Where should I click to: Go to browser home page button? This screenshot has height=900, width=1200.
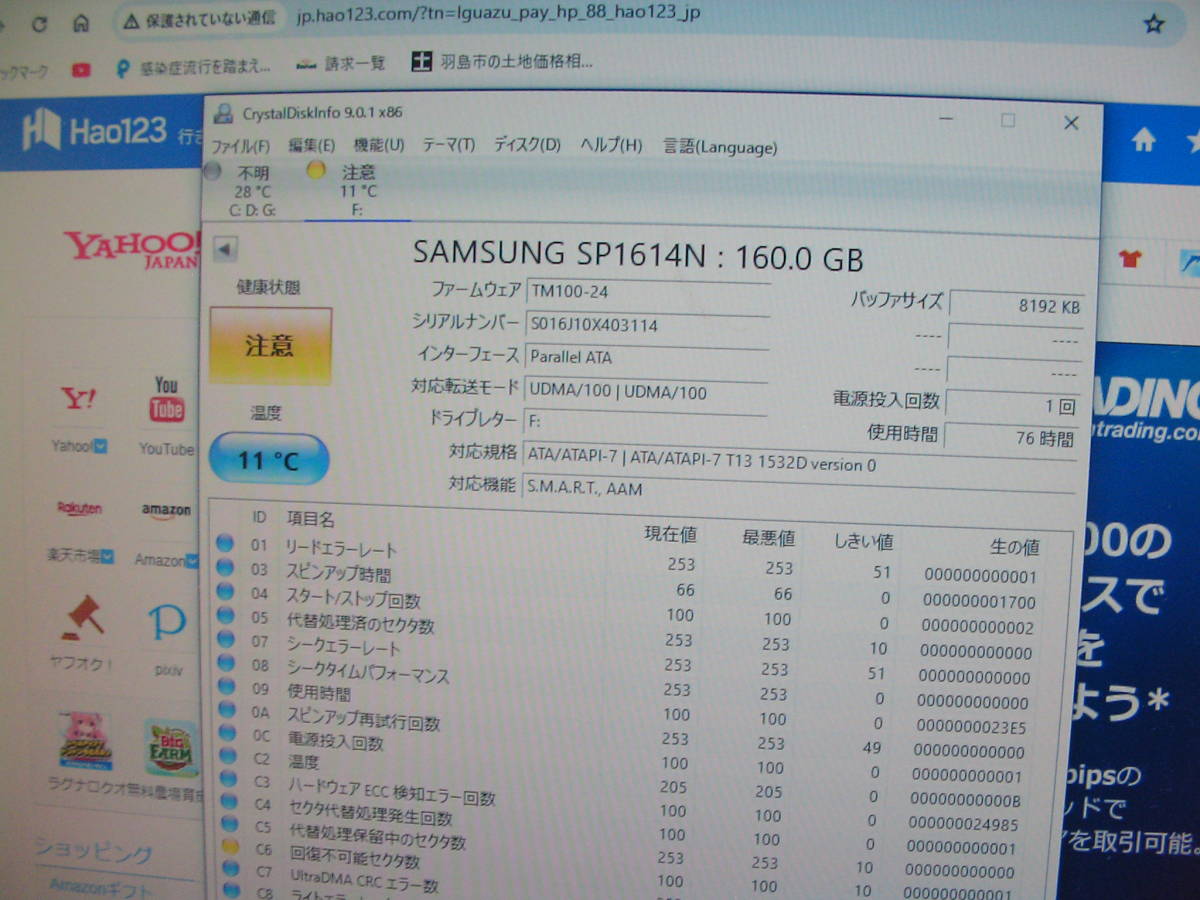(81, 24)
